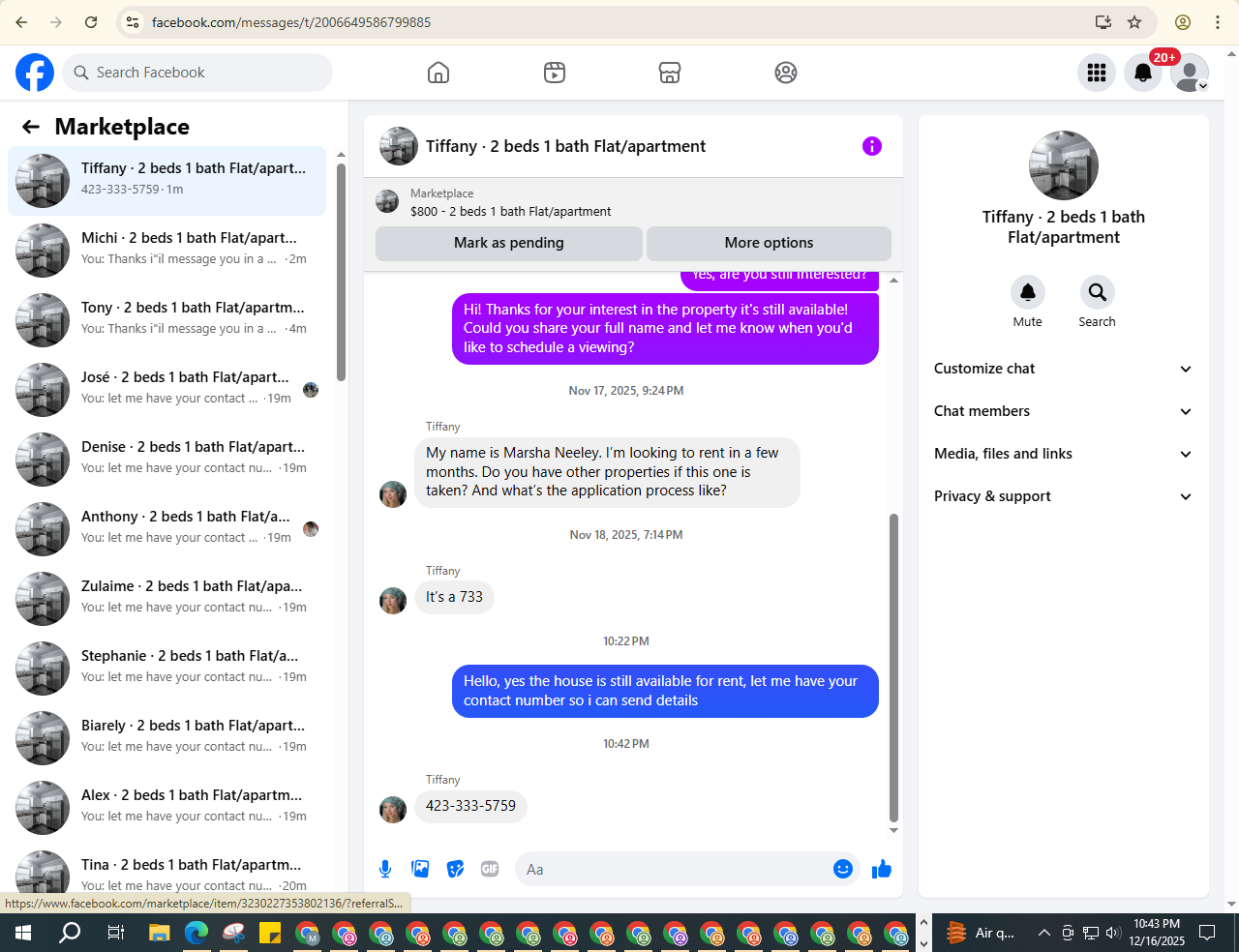Image resolution: width=1239 pixels, height=952 pixels.
Task: Open the Facebook home logo
Action: pyautogui.click(x=35, y=73)
